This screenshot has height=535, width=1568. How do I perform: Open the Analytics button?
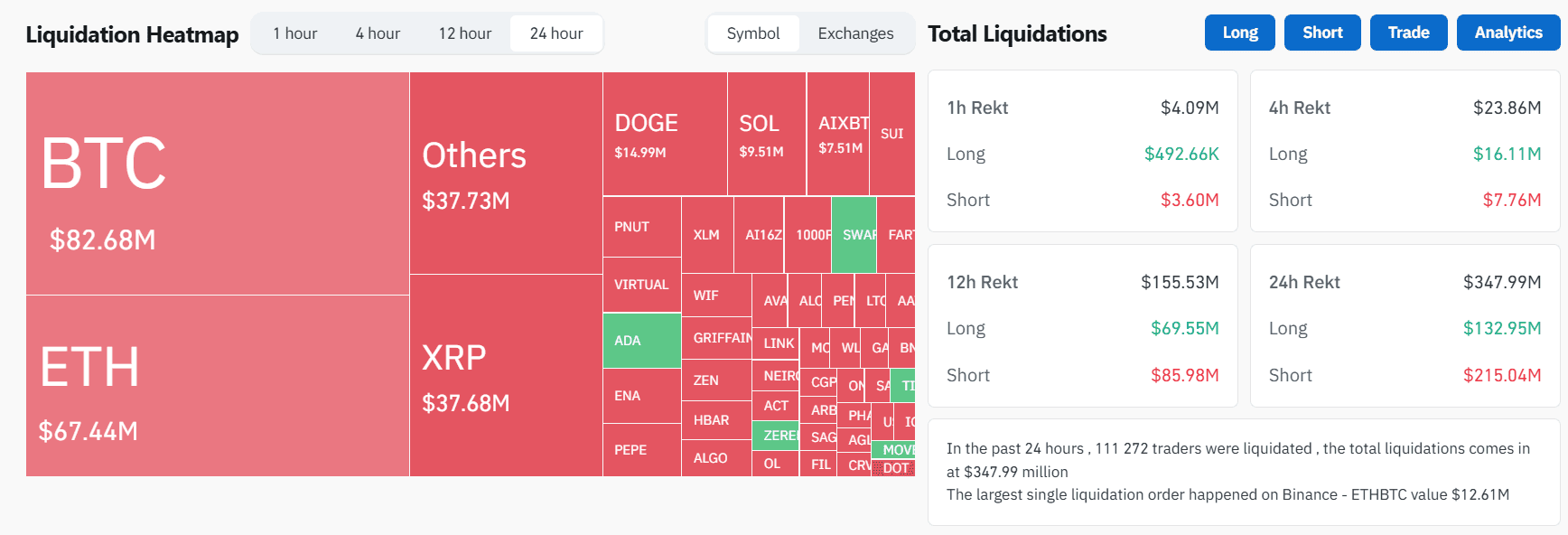[1507, 33]
